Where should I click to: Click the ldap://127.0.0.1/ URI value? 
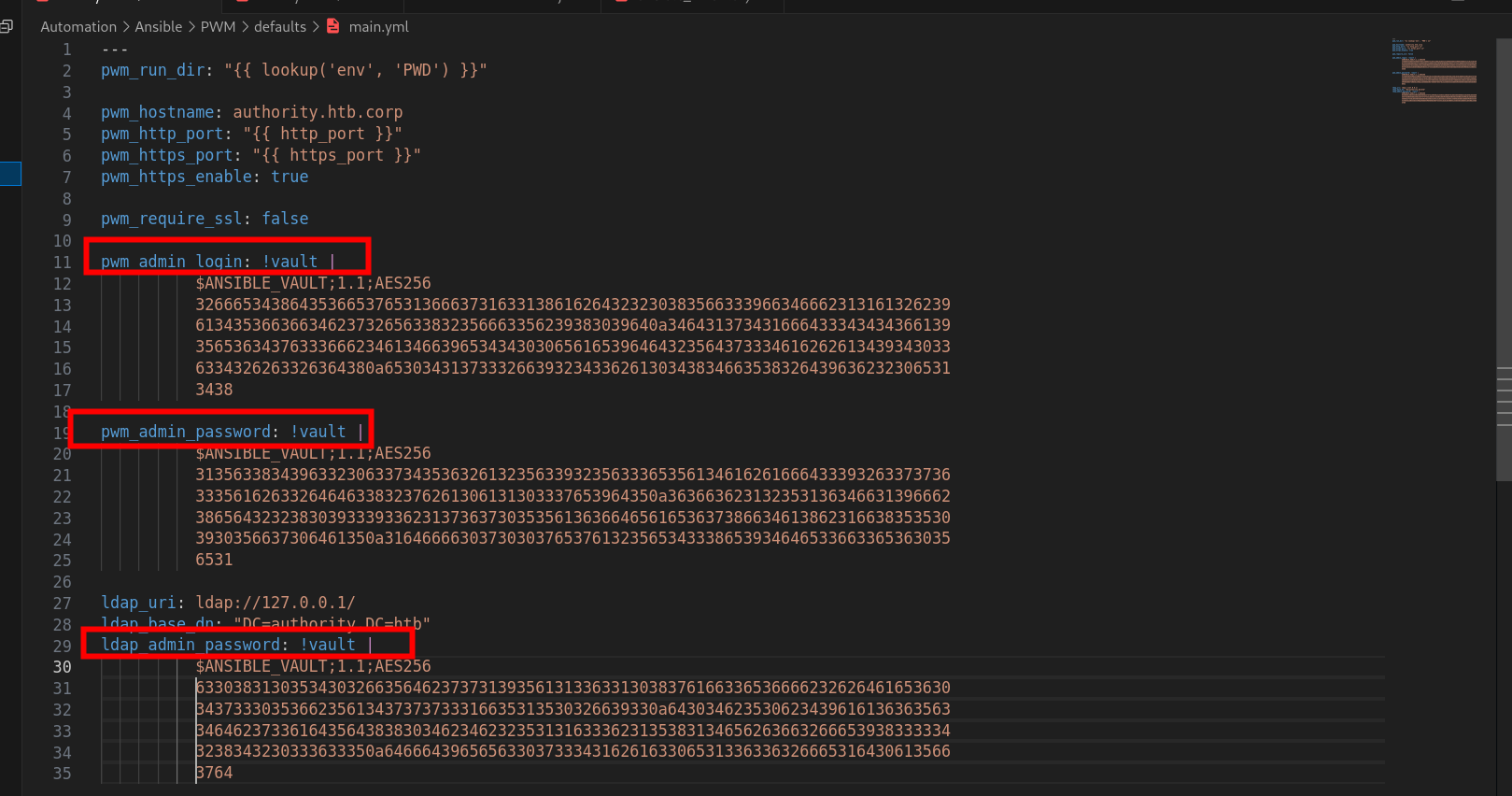click(275, 603)
